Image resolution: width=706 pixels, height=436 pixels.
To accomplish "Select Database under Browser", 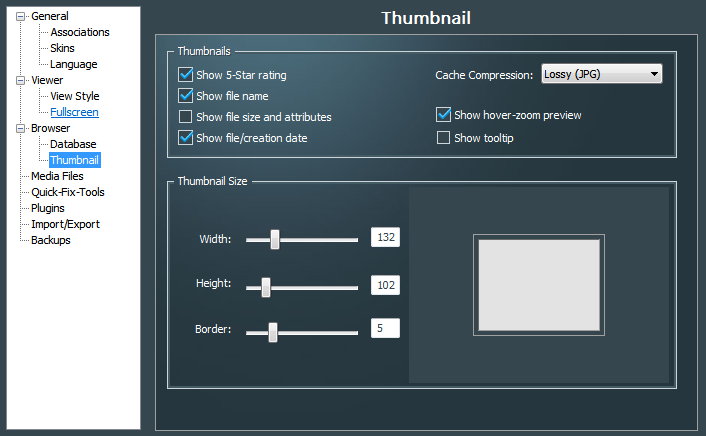I will tap(73, 144).
